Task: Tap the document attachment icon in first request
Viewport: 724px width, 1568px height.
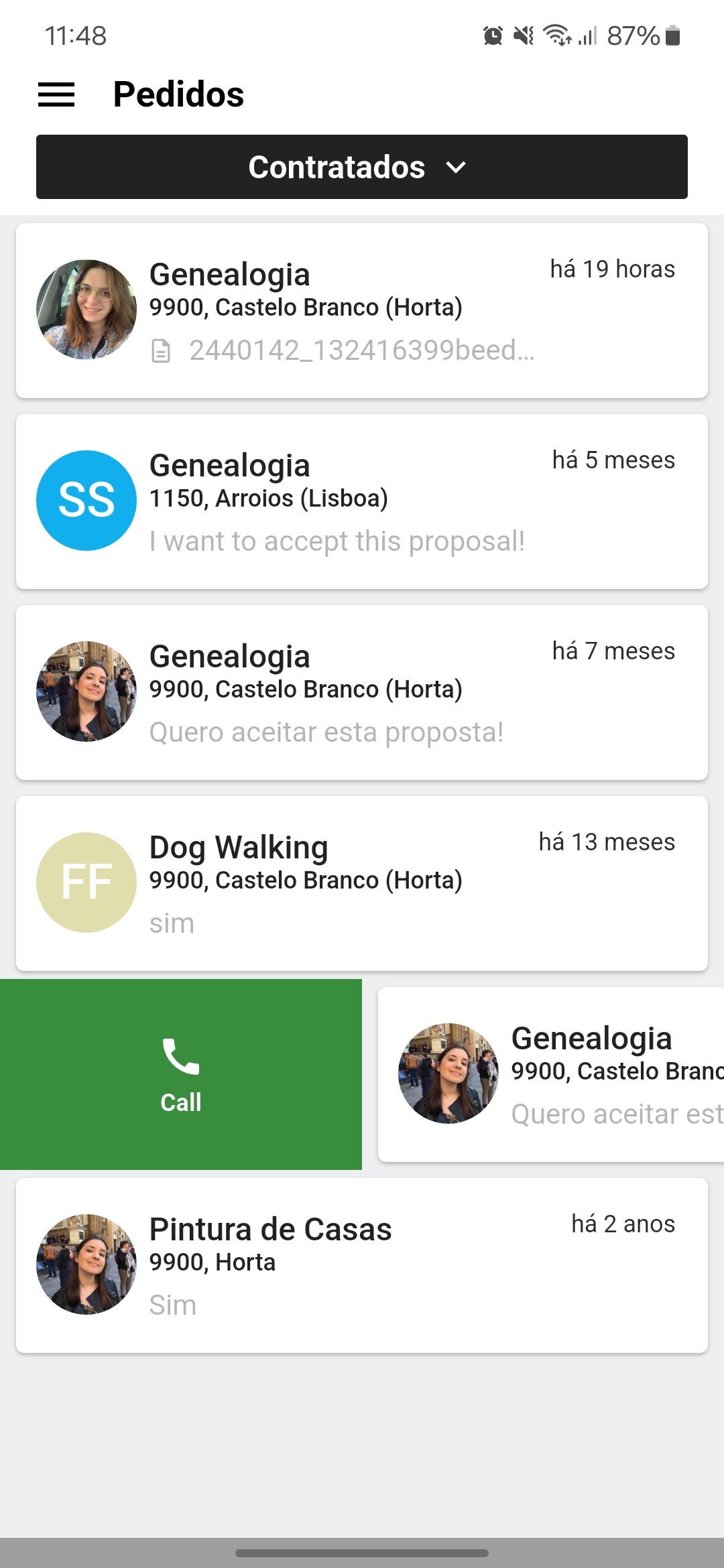Action: pyautogui.click(x=161, y=350)
